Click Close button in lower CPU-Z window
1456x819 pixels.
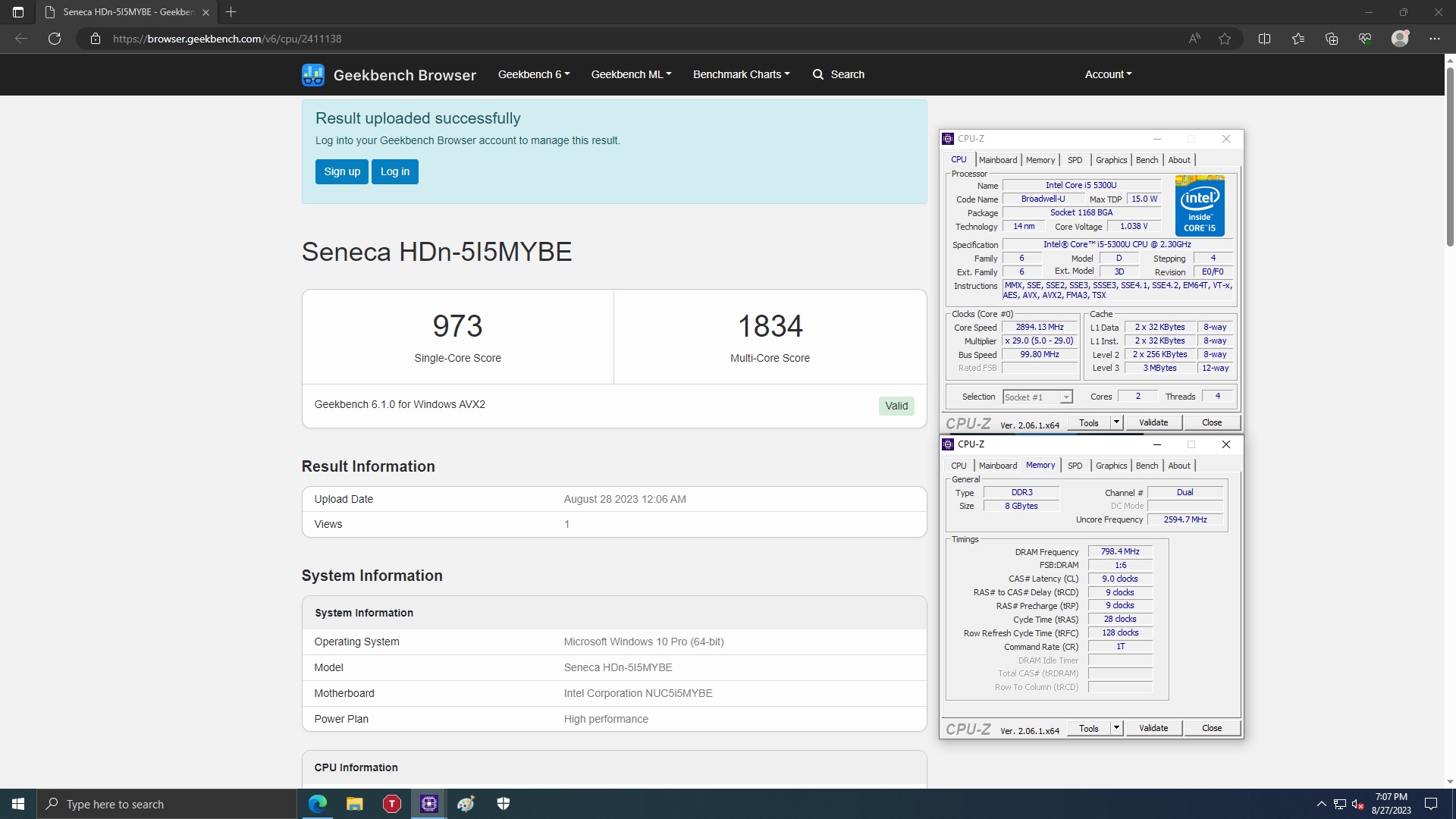[x=1212, y=728]
